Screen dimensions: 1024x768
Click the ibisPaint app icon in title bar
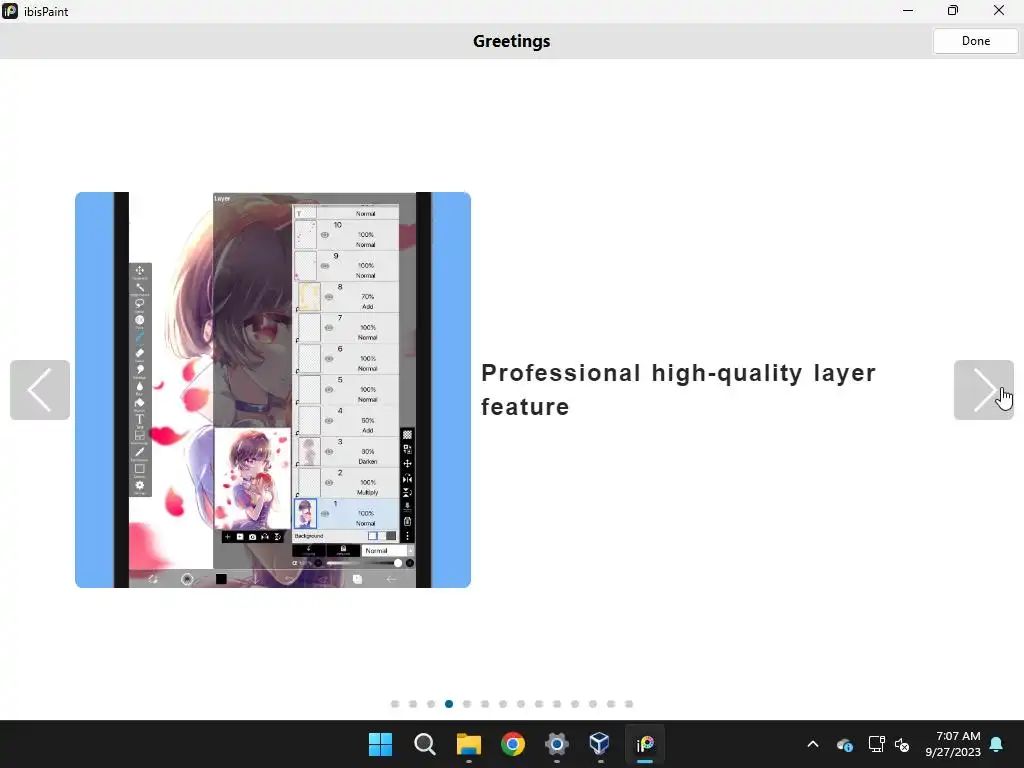coord(10,11)
